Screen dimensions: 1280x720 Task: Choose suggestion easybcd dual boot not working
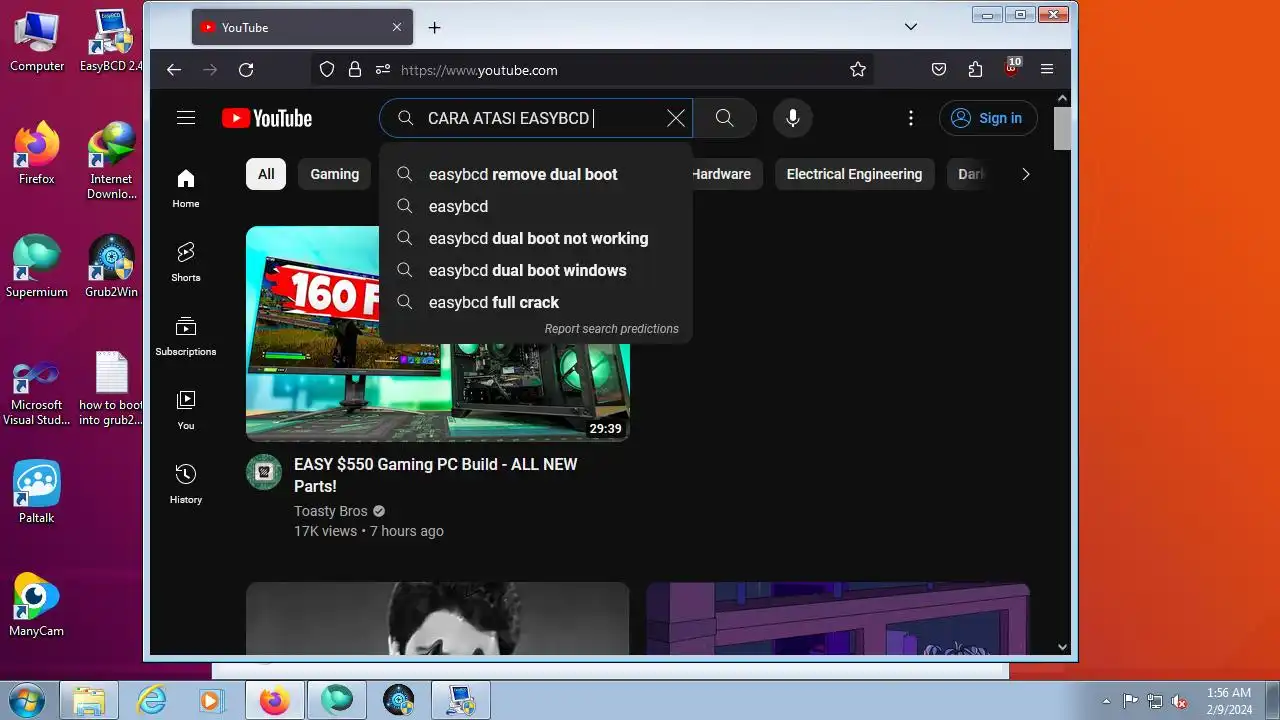click(536, 238)
